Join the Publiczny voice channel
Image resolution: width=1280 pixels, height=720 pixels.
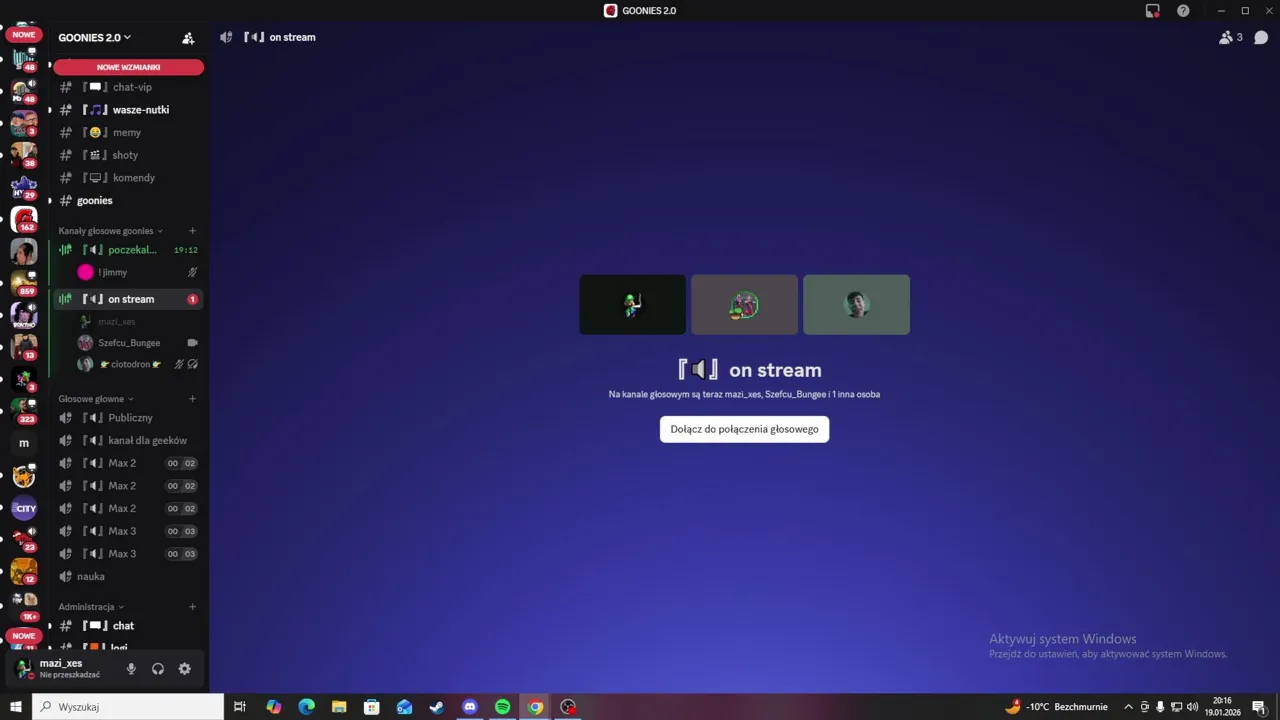[x=128, y=418]
